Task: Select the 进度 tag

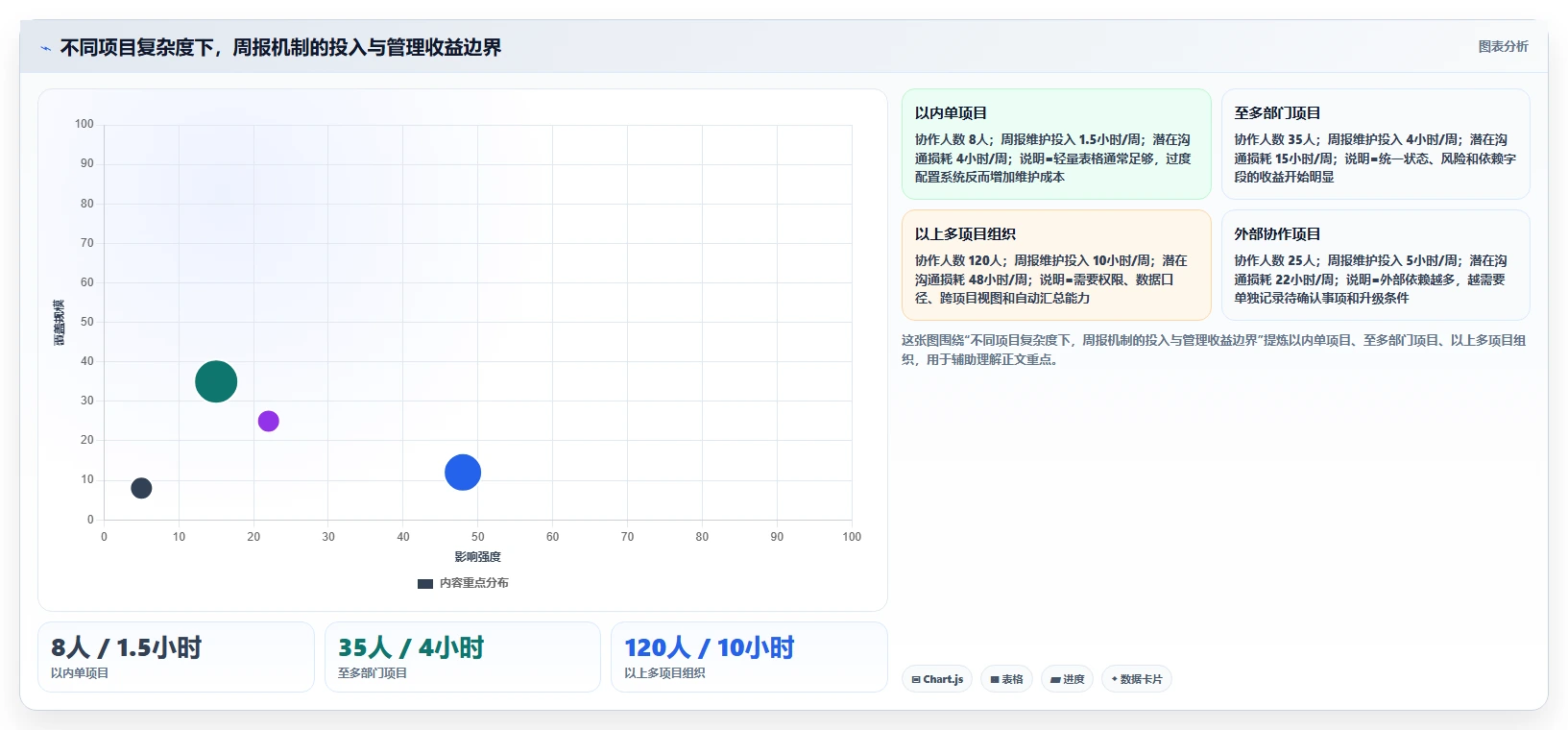Action: [1067, 679]
